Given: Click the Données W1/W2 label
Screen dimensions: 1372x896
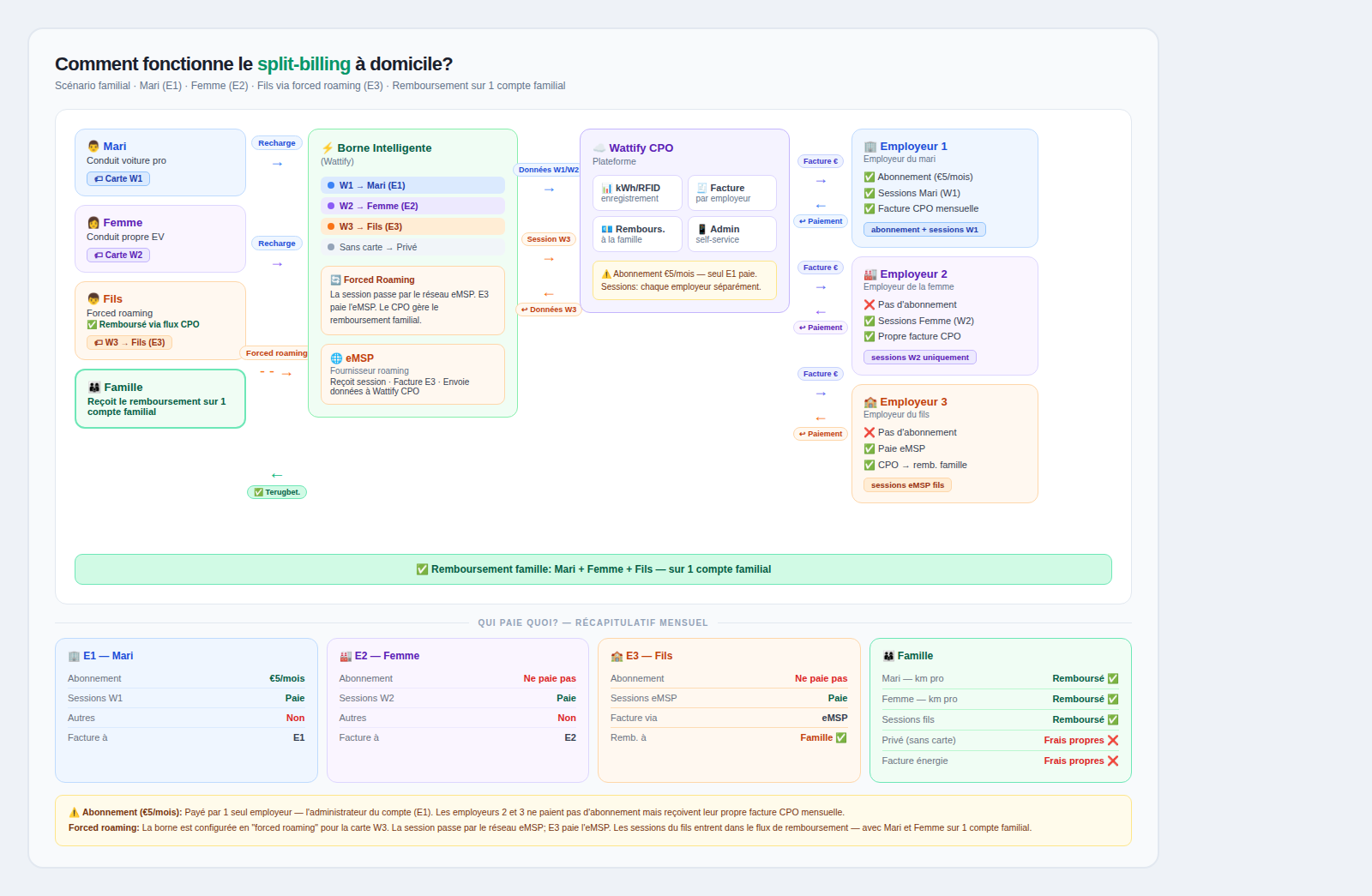Looking at the screenshot, I should 548,170.
